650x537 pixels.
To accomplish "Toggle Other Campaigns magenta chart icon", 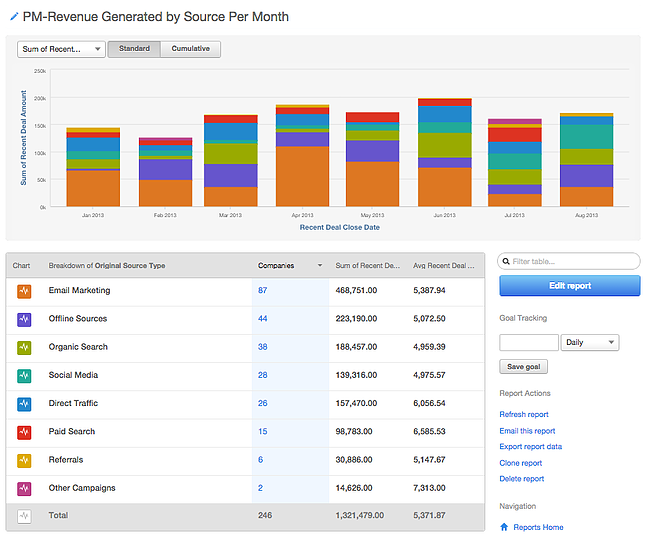I will pos(24,488).
